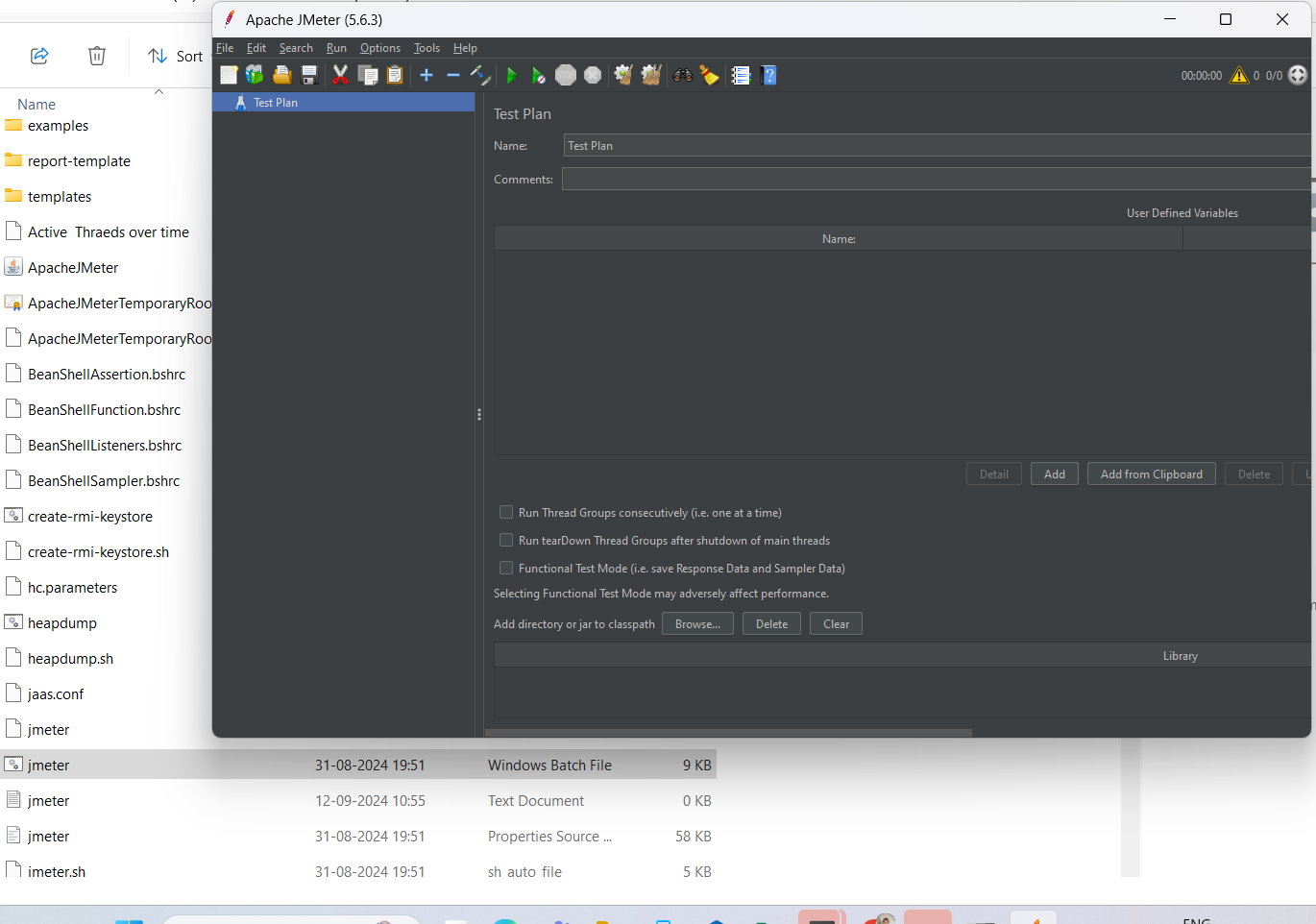Cut the selected element

coord(339,75)
